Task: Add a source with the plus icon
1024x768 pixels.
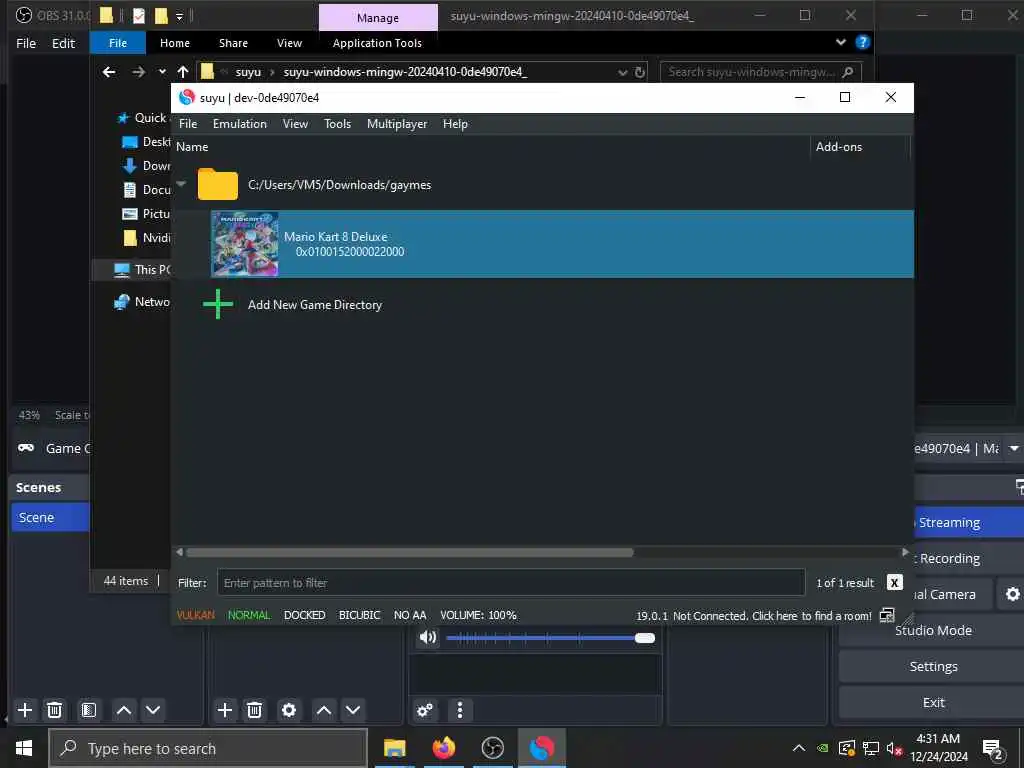Action: (x=225, y=710)
